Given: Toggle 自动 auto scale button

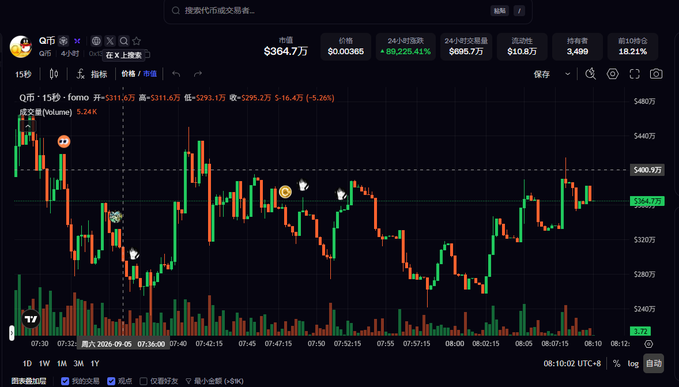Looking at the screenshot, I should click(x=653, y=364).
